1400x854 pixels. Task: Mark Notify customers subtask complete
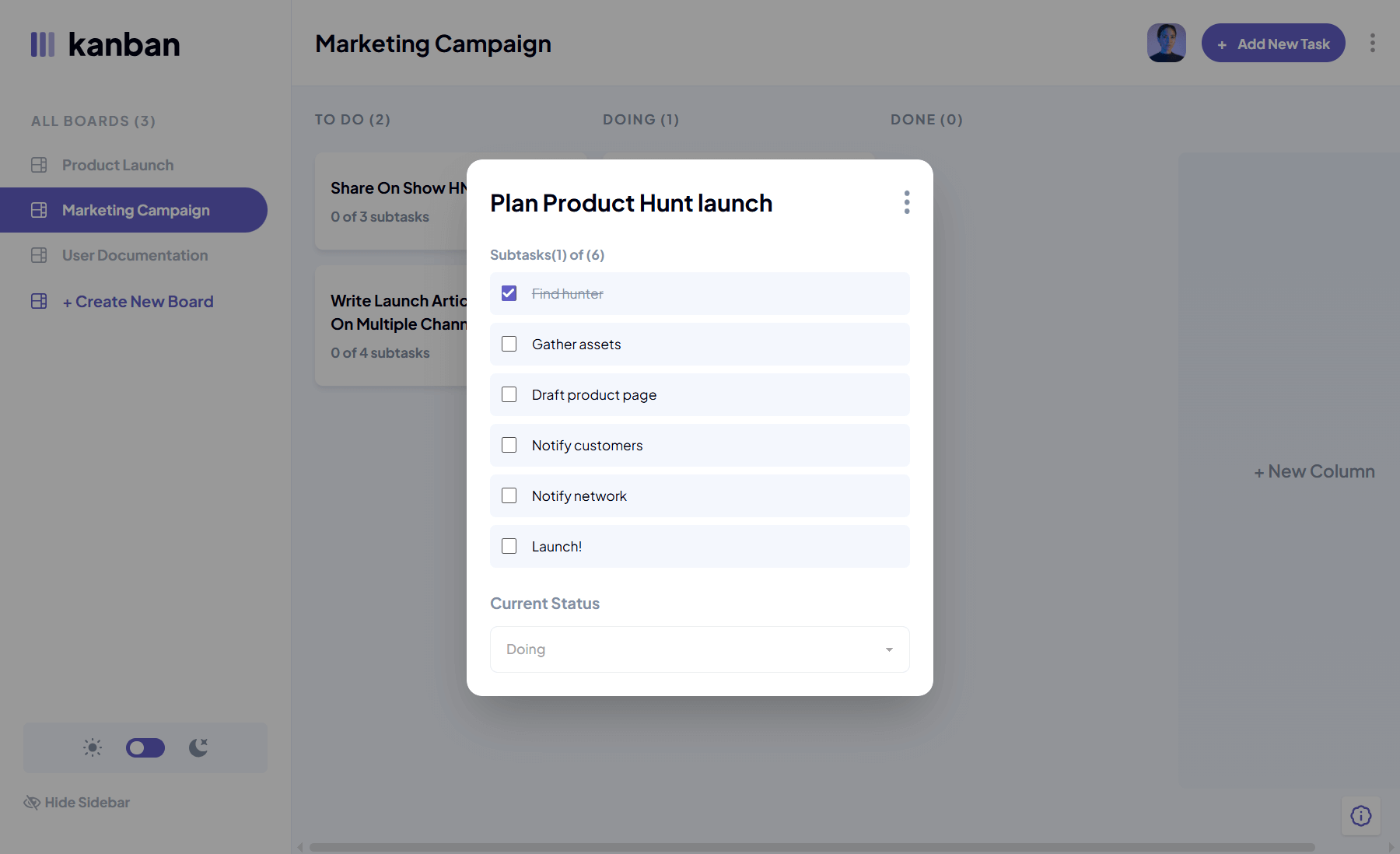(x=509, y=445)
